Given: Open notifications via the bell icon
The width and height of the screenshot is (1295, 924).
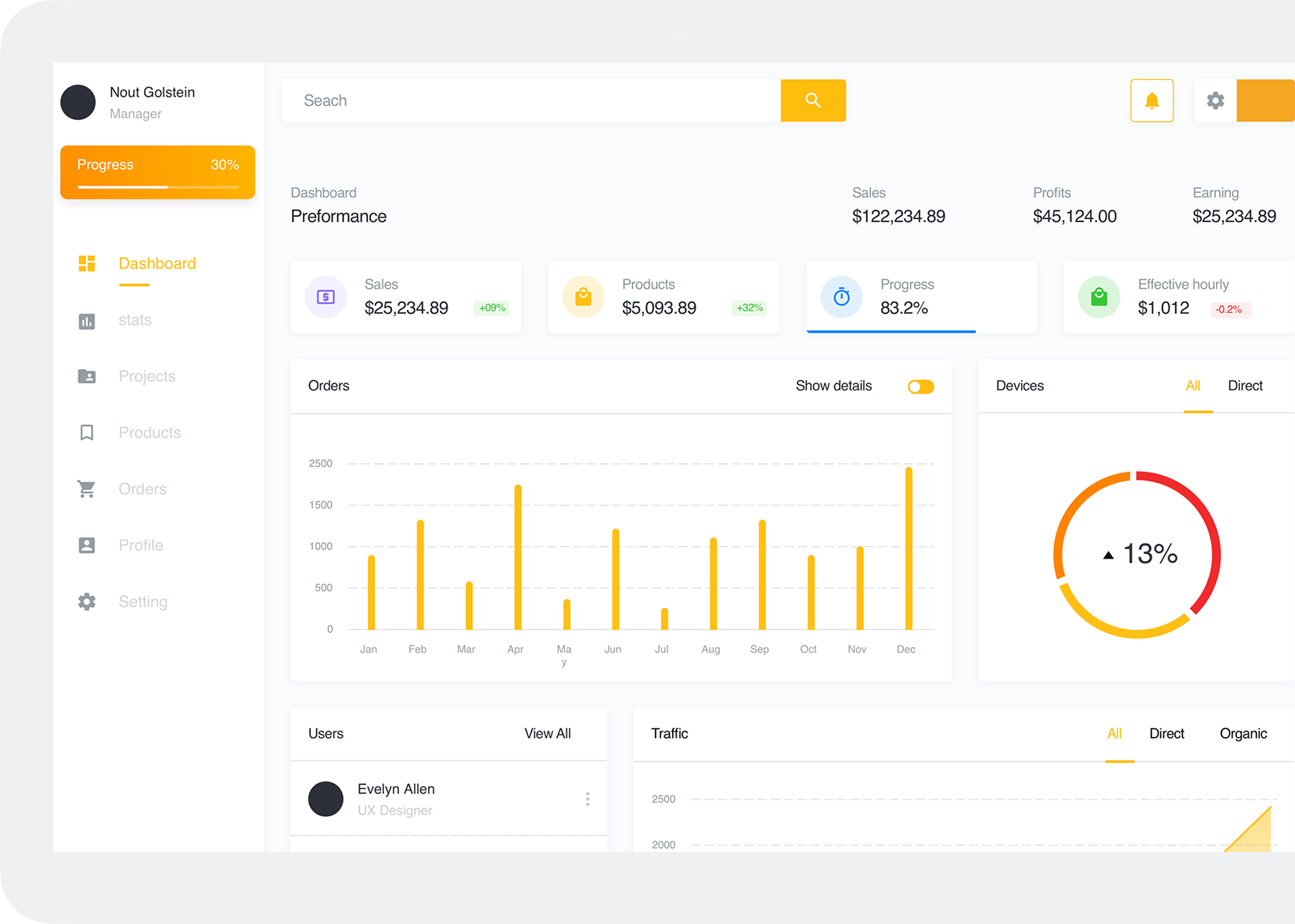Looking at the screenshot, I should tap(1151, 101).
